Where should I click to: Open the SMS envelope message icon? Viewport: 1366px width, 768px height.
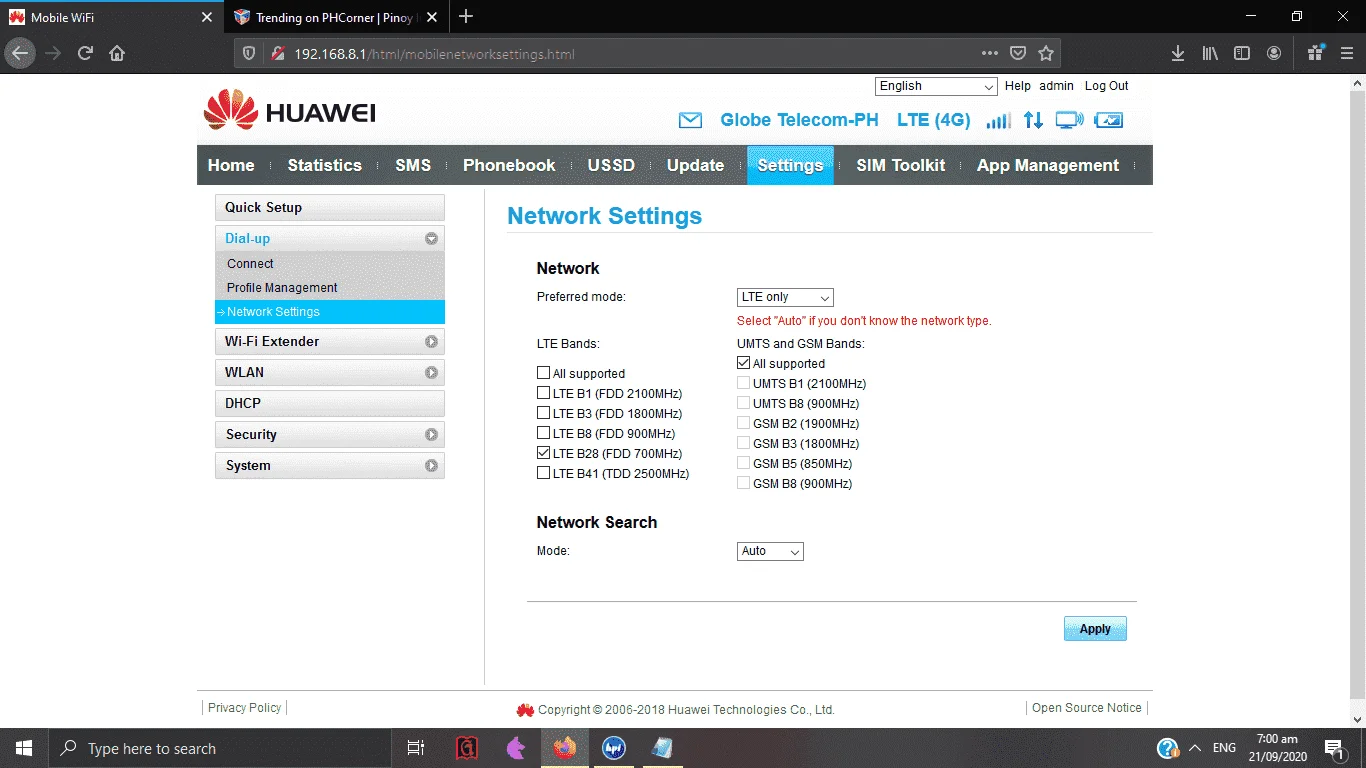(690, 120)
